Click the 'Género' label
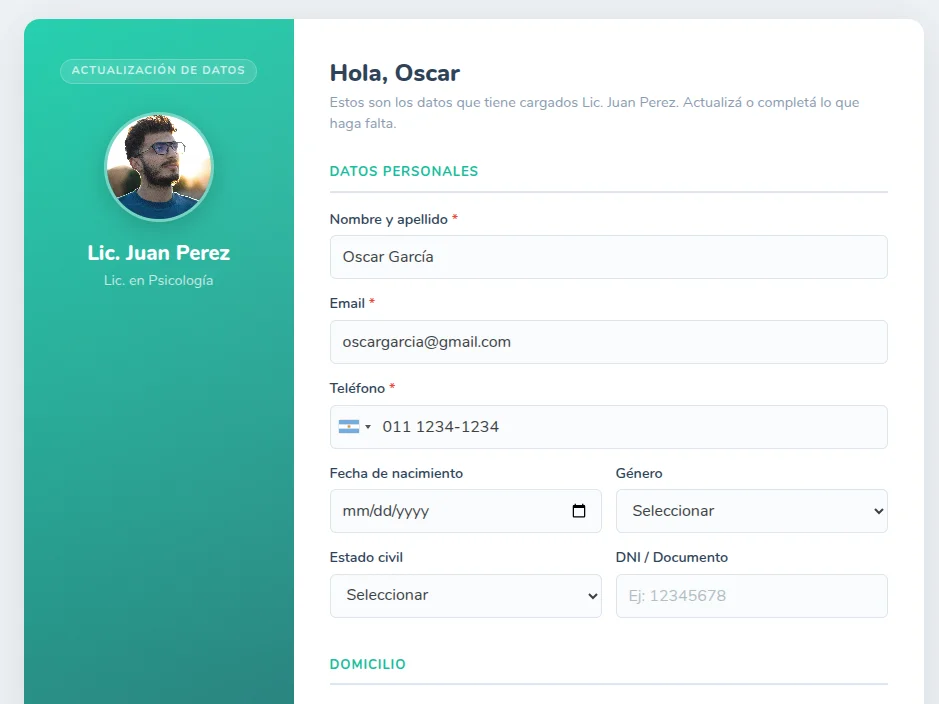Image resolution: width=939 pixels, height=704 pixels. click(639, 473)
